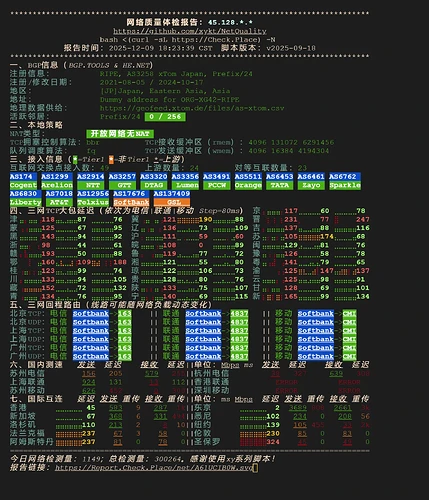This screenshot has height=500, width=429.
Task: Click the green 0 / 256 prefix badge
Action: click(x=165, y=117)
